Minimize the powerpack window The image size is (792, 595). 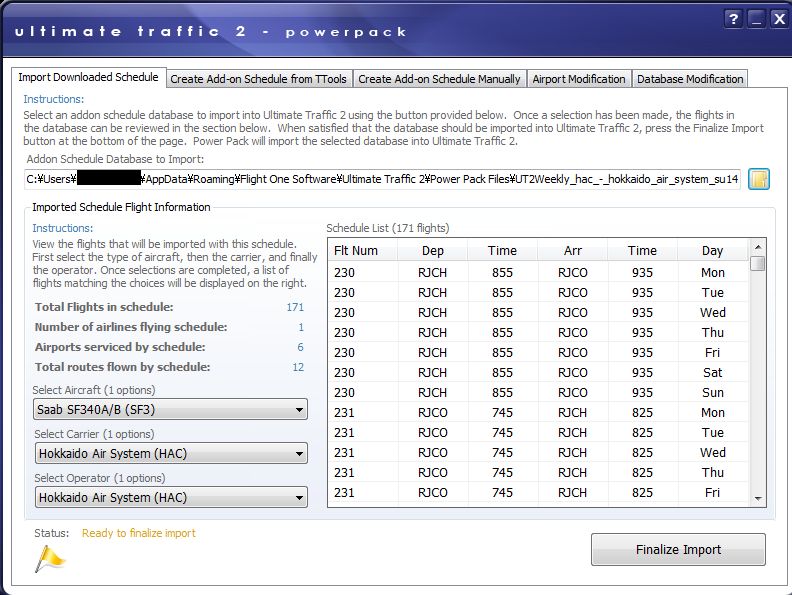coord(756,19)
